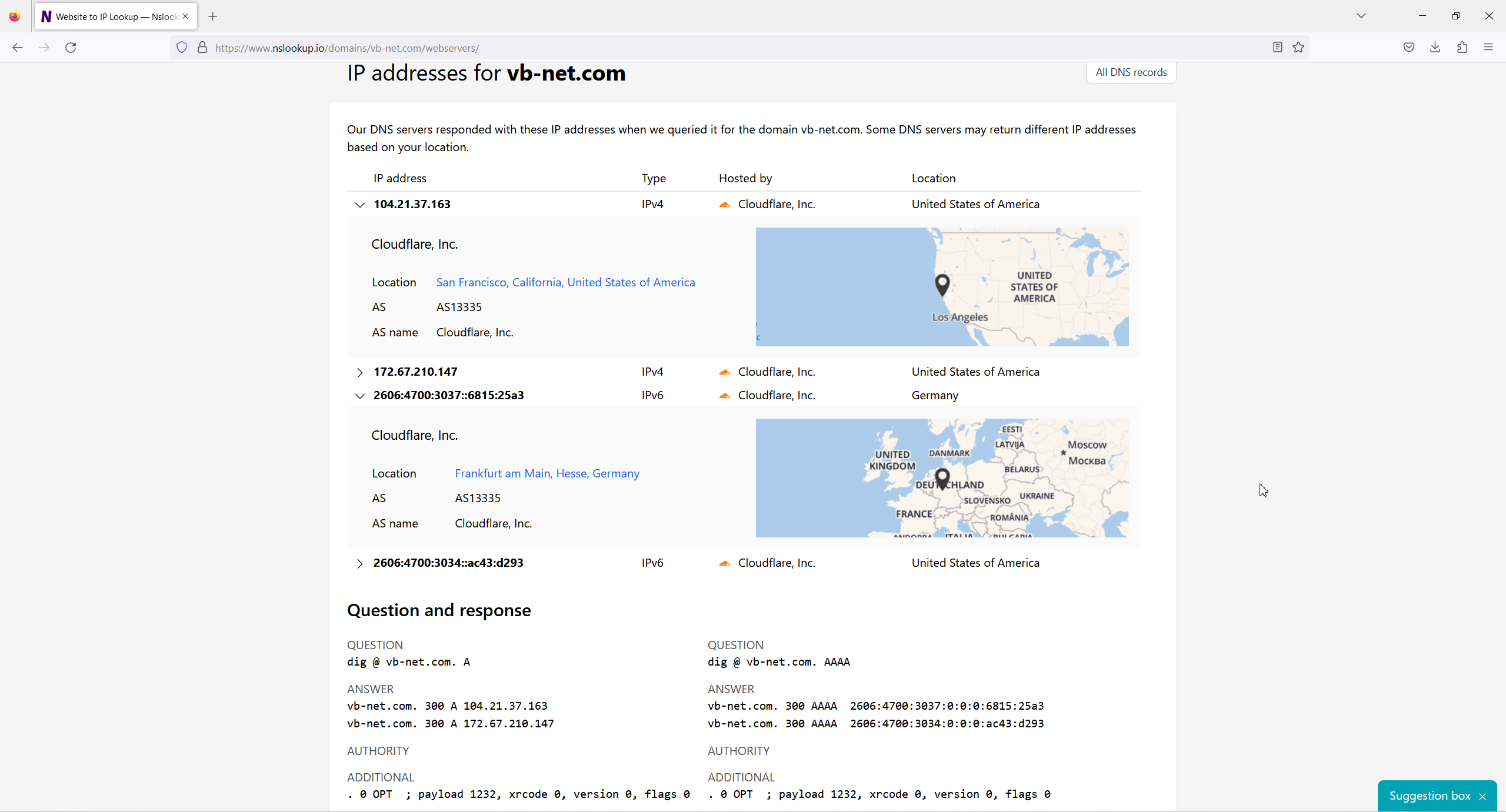1506x812 pixels.
Task: Open the Save to Pocket icon
Action: point(1408,48)
